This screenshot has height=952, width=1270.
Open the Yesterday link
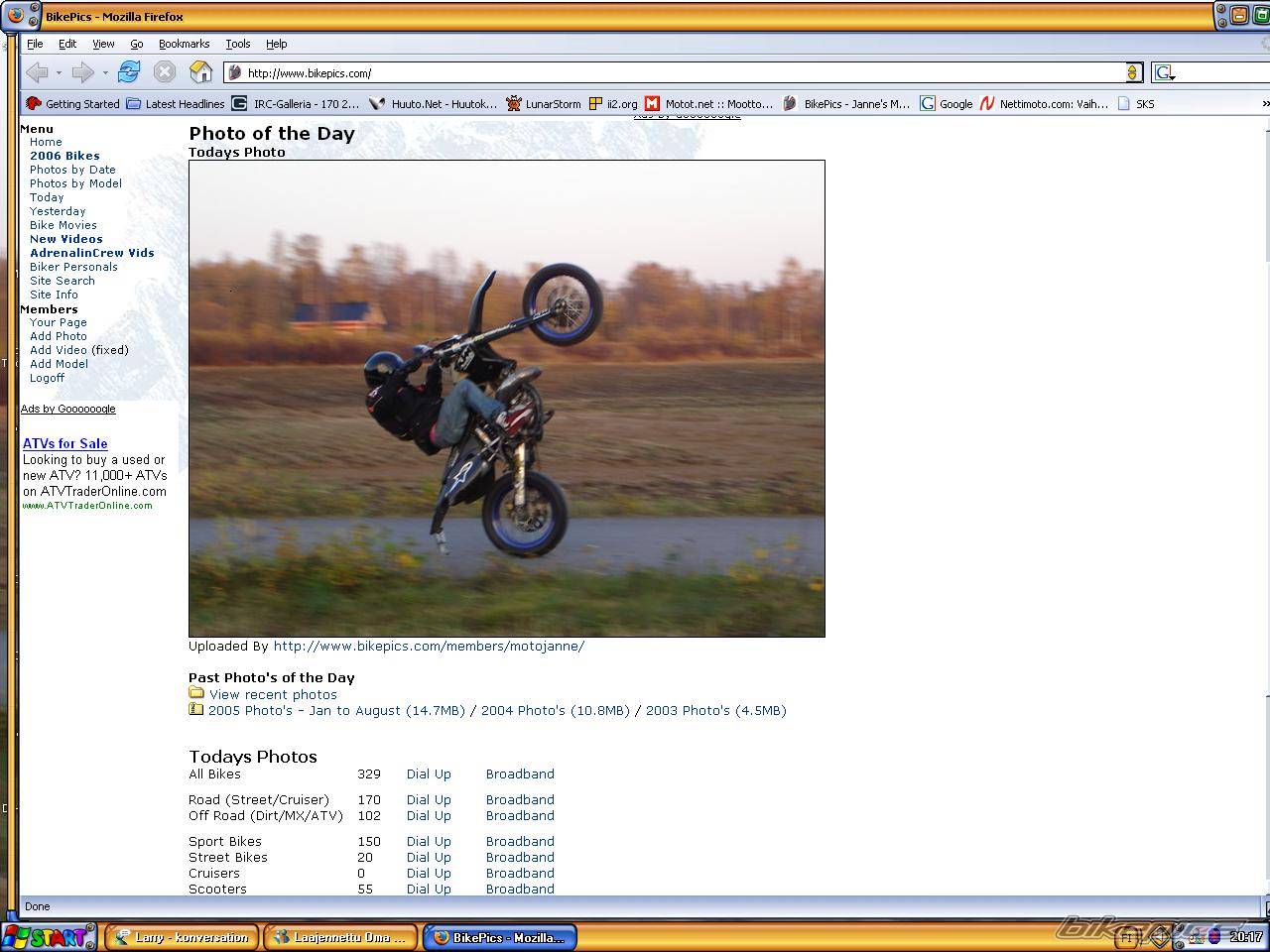click(58, 211)
